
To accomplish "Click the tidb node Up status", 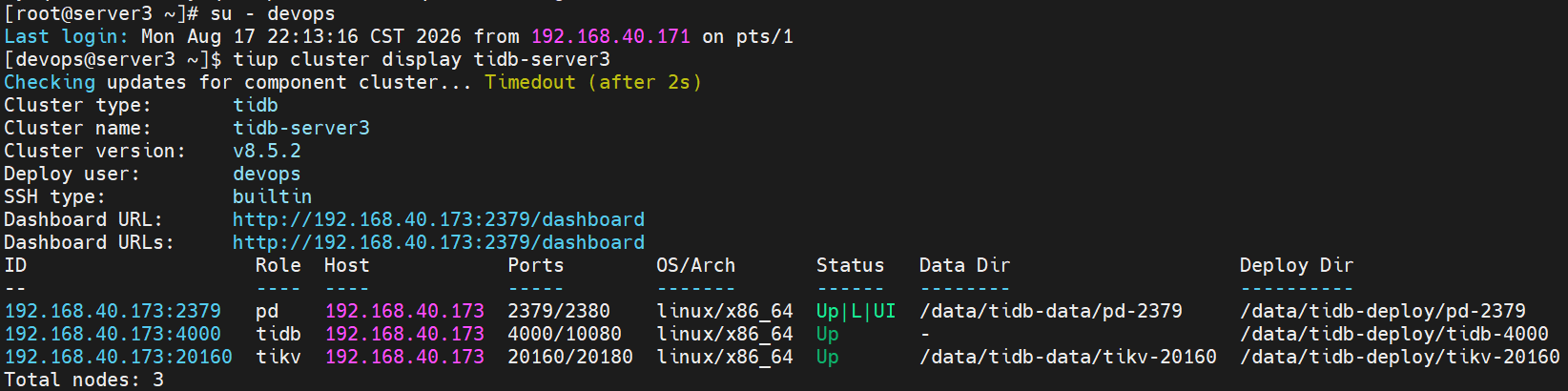I will pos(827,334).
